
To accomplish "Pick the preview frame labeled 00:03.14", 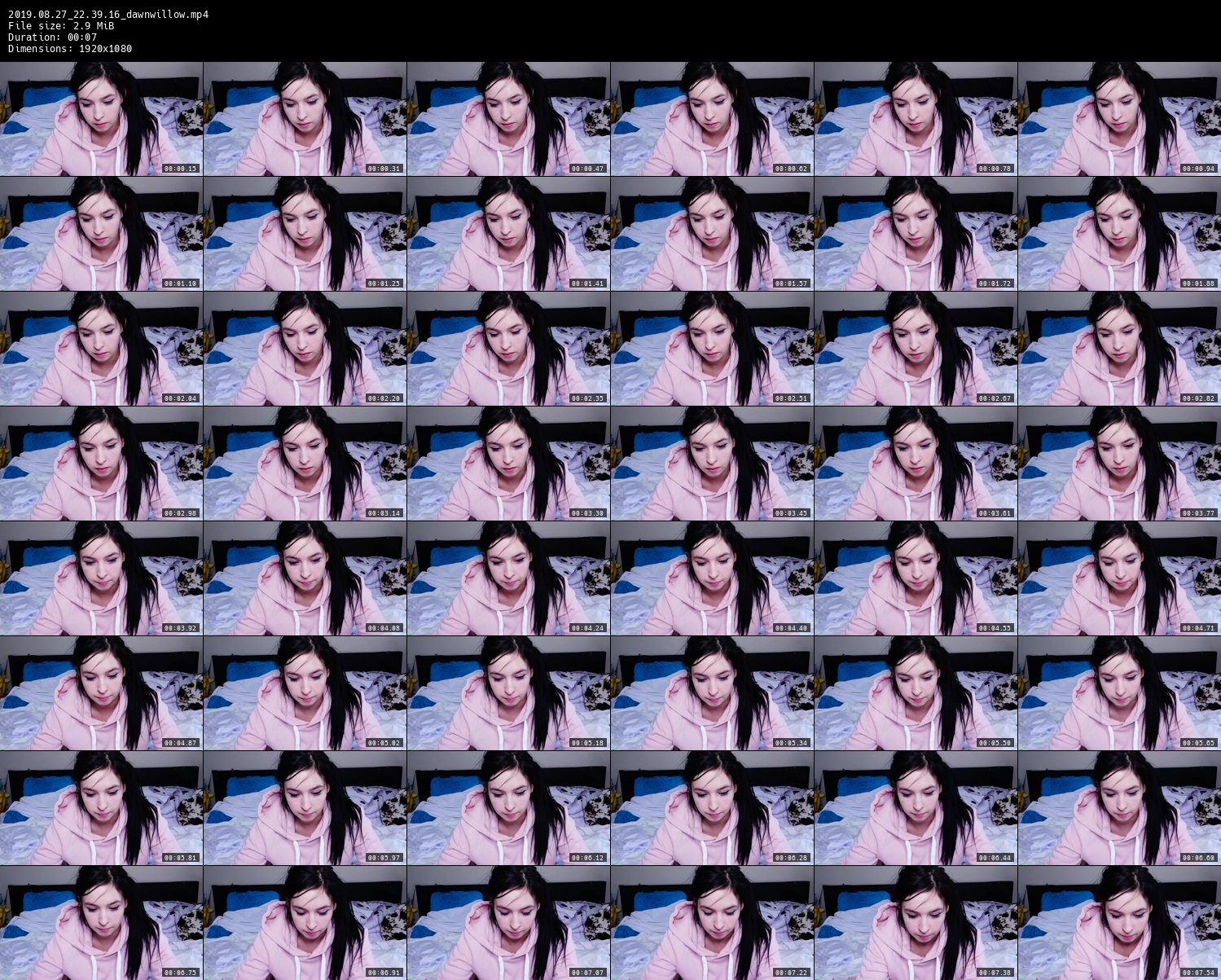I will point(305,464).
